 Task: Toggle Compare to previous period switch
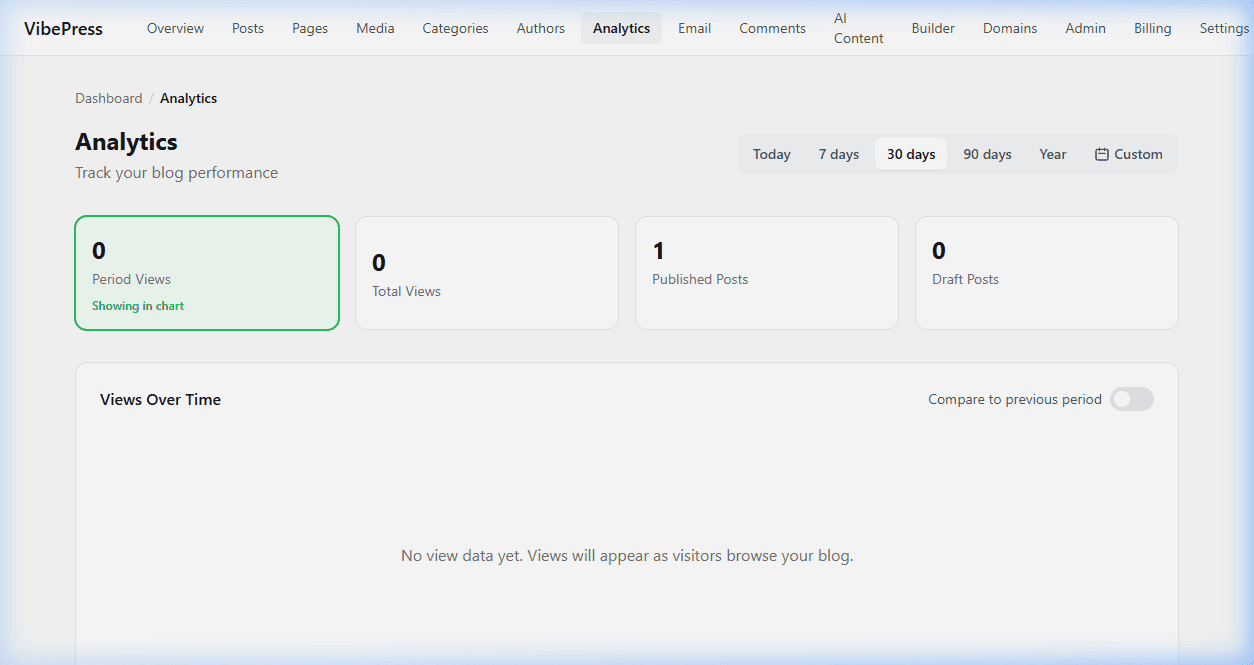1131,399
